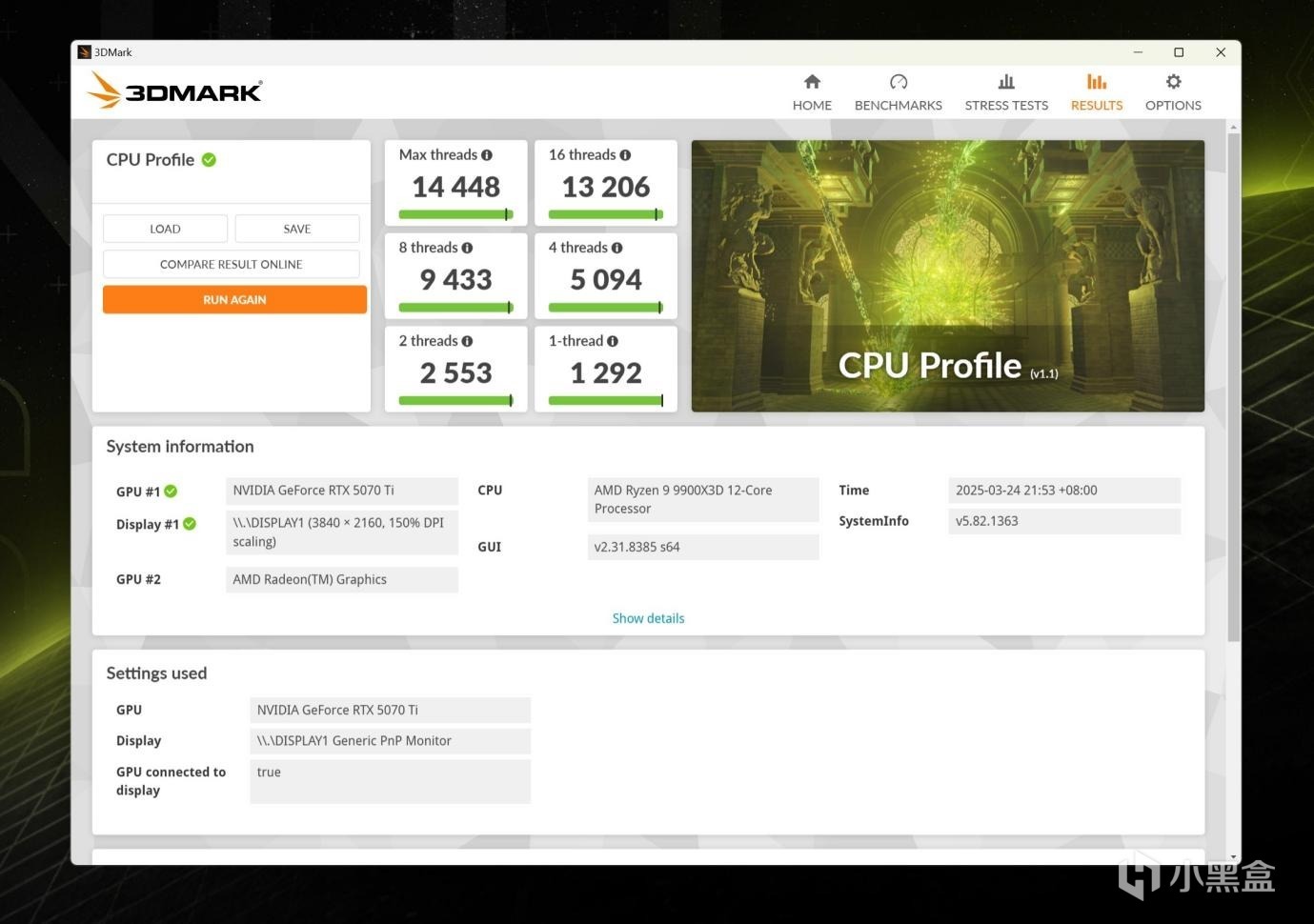Click the System information heading

[180, 447]
